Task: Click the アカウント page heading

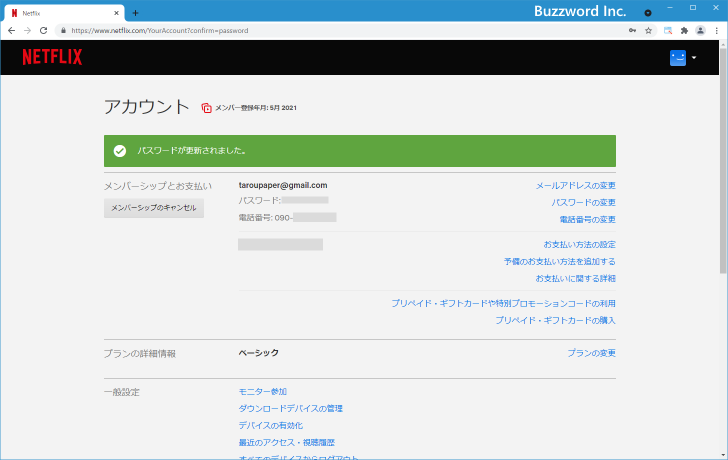Action: coord(147,107)
